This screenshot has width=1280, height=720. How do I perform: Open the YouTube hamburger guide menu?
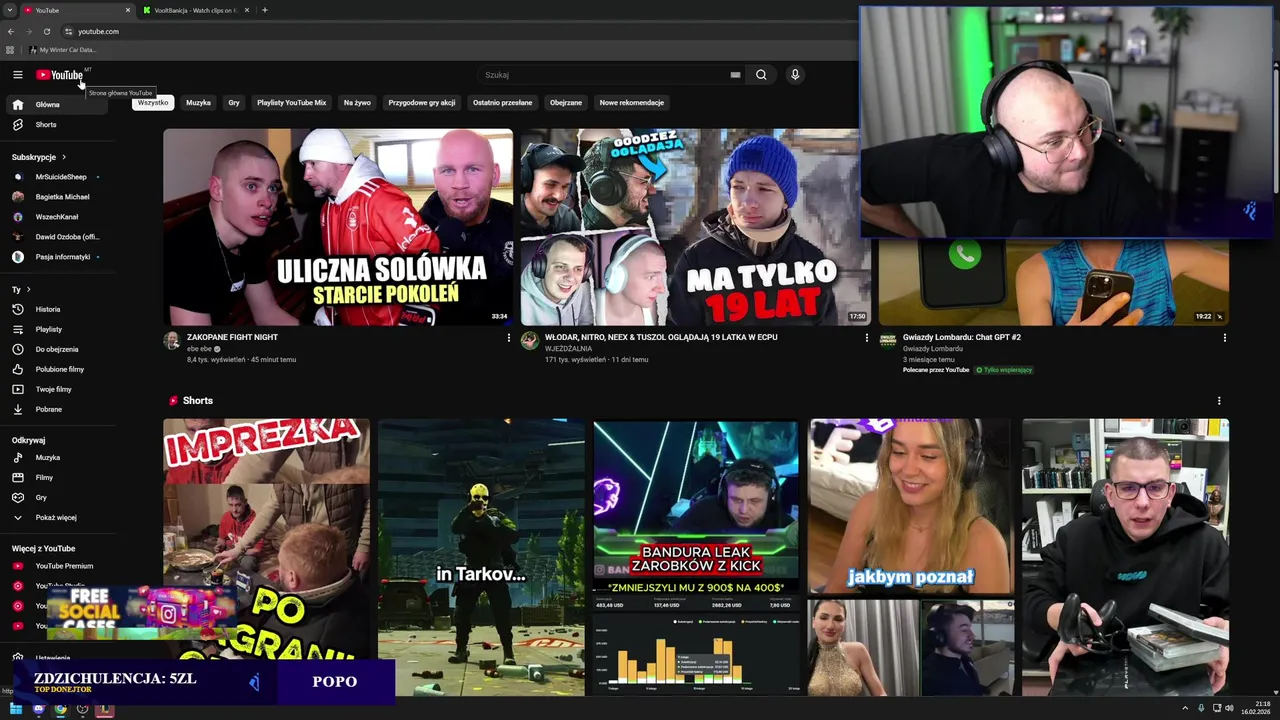coord(17,75)
